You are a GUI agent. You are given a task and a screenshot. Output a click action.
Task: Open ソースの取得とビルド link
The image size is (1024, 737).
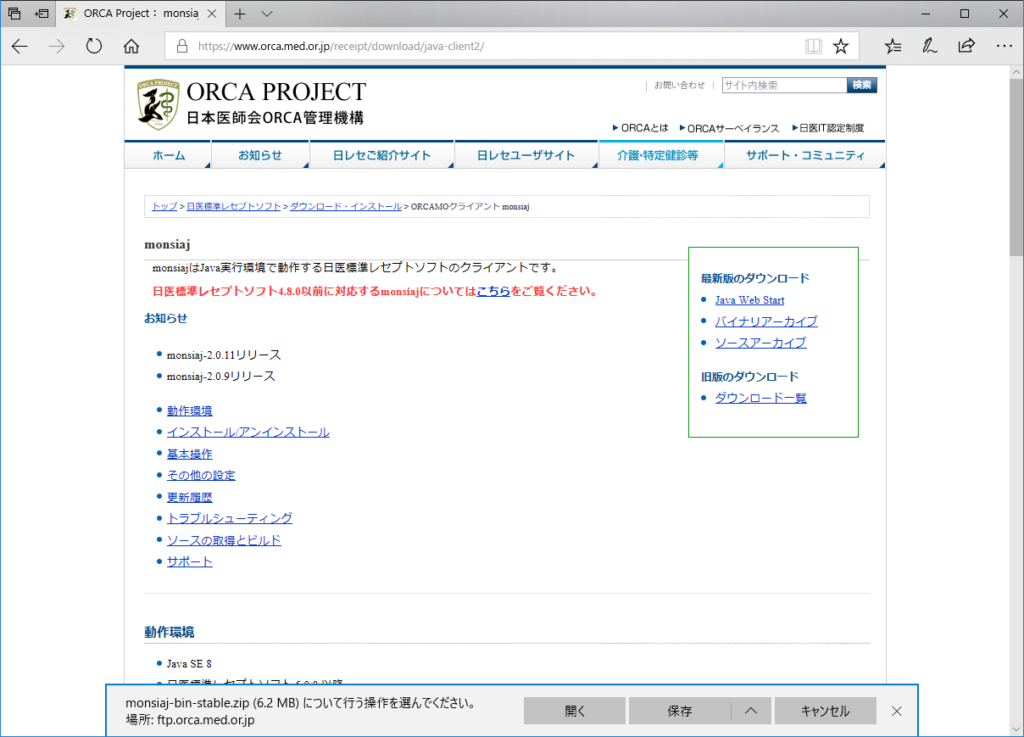point(223,541)
